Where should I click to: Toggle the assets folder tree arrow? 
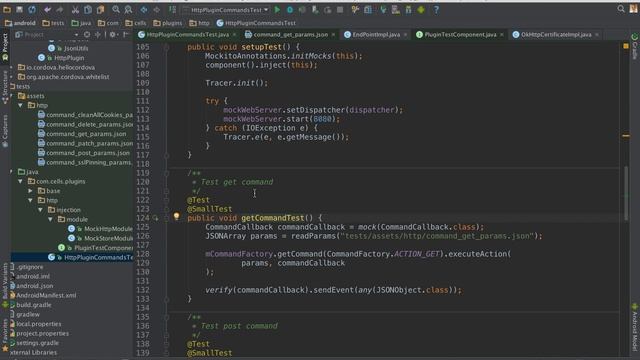click(11, 96)
